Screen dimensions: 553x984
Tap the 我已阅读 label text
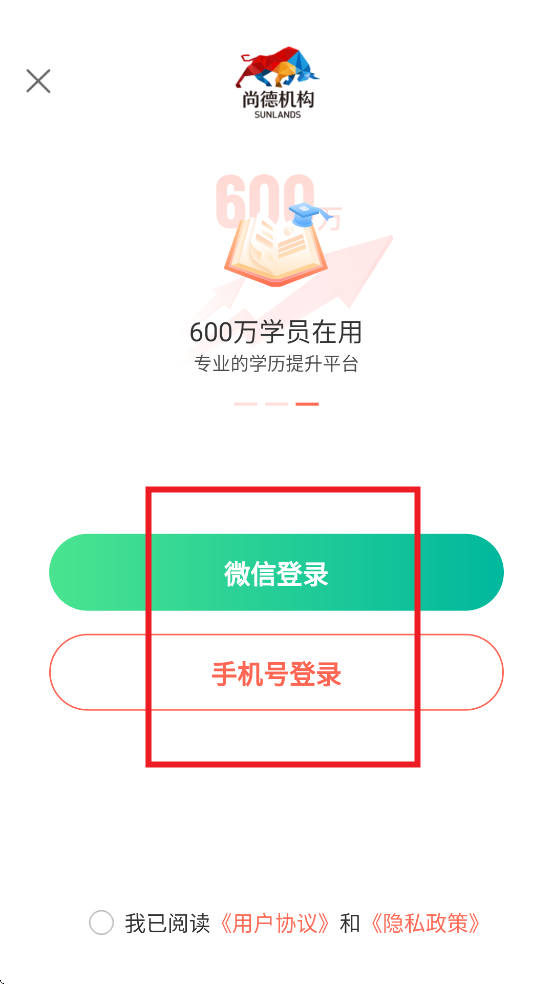click(x=167, y=923)
